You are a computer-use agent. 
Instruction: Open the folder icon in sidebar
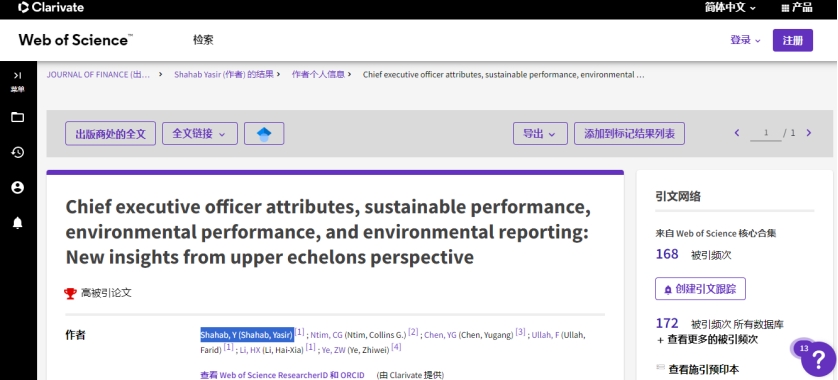[x=18, y=117]
